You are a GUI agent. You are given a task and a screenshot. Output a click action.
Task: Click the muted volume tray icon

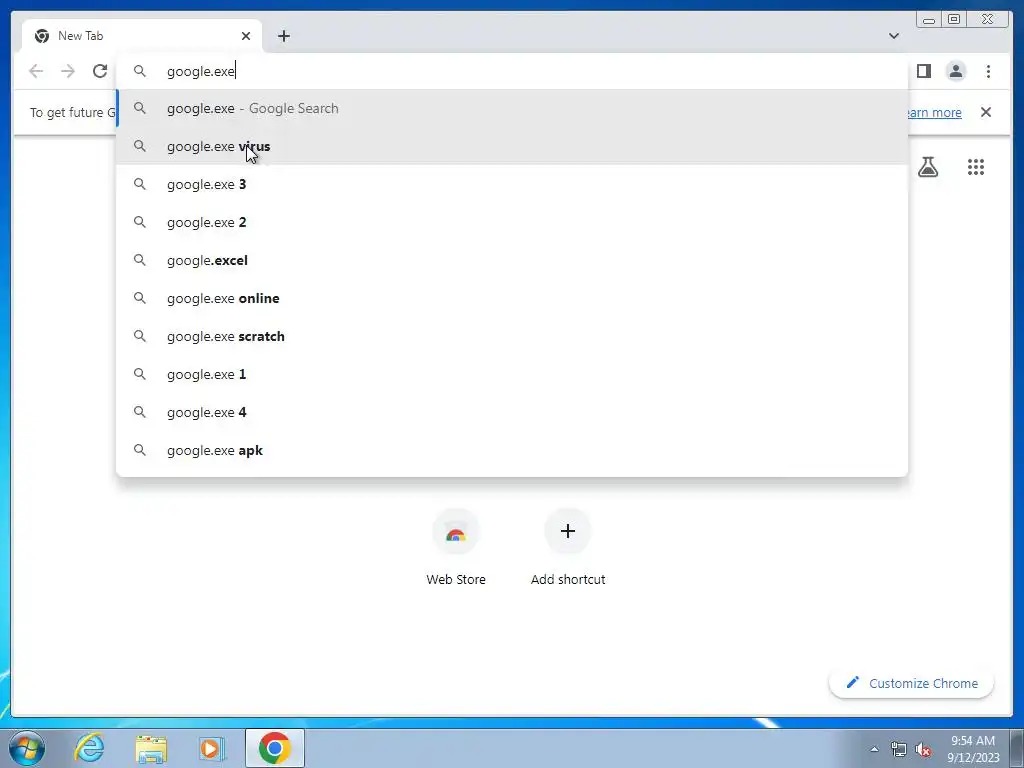click(923, 749)
